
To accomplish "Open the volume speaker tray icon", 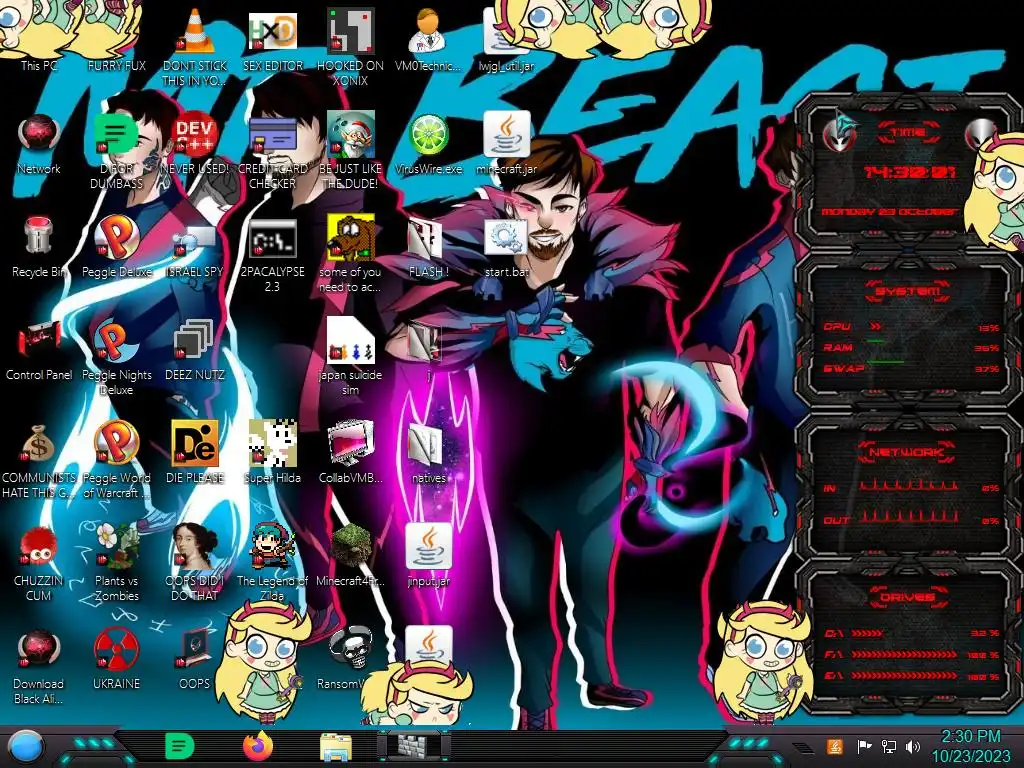I will click(x=913, y=746).
